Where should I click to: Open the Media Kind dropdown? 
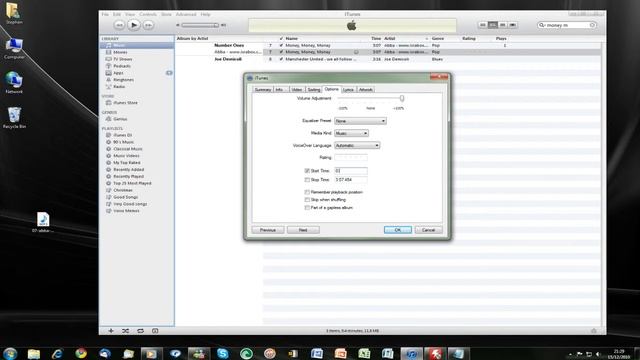(x=351, y=133)
